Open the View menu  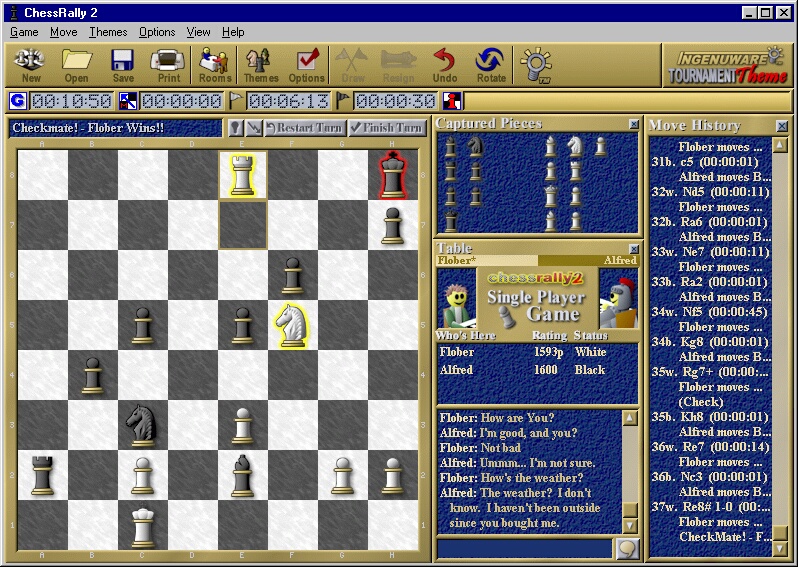(x=198, y=32)
